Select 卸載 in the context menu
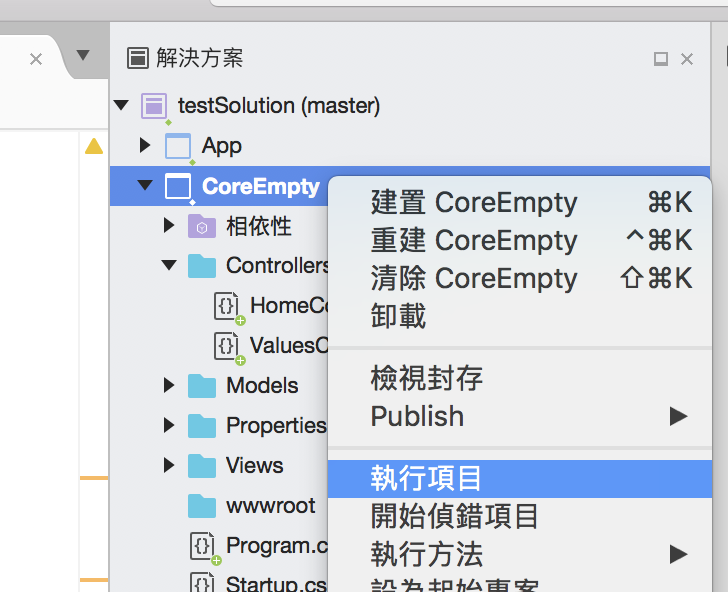Image resolution: width=728 pixels, height=592 pixels. (520, 316)
